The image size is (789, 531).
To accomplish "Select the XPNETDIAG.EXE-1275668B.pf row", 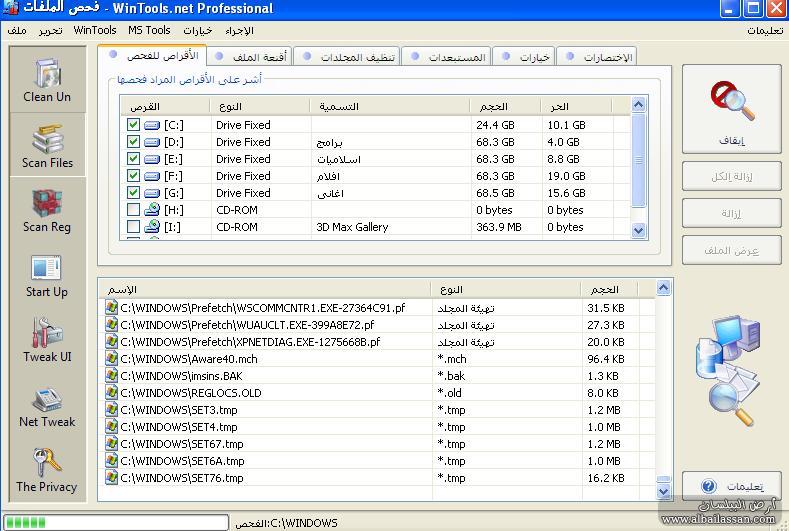I will tap(377, 342).
